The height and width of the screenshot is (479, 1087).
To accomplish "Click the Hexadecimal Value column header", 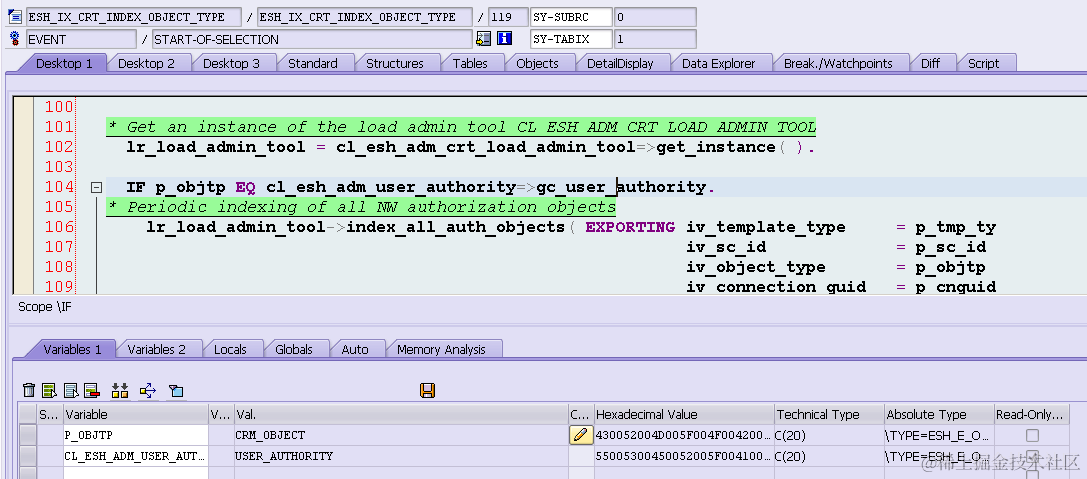I will pos(684,415).
